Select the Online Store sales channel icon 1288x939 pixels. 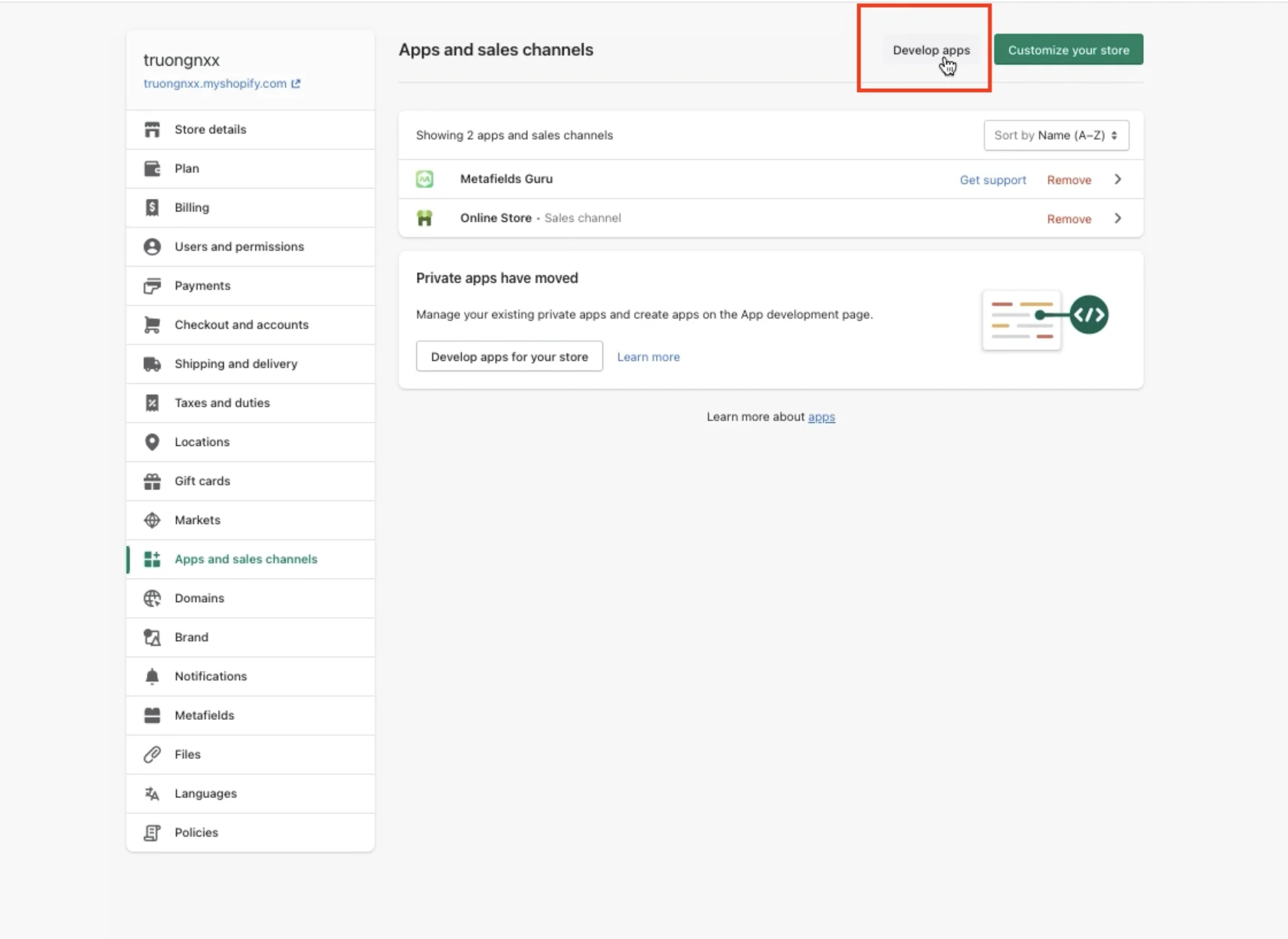(425, 218)
